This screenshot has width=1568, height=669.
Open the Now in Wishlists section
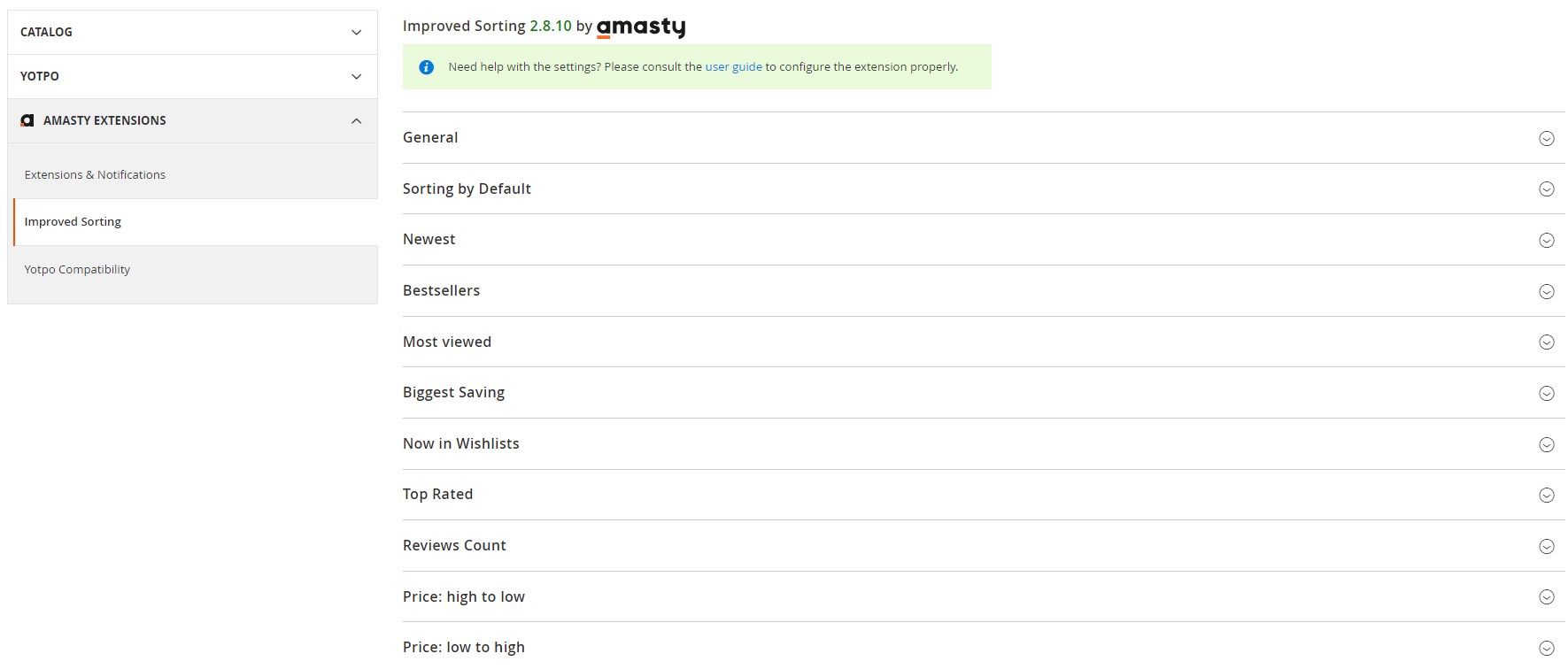tap(460, 444)
